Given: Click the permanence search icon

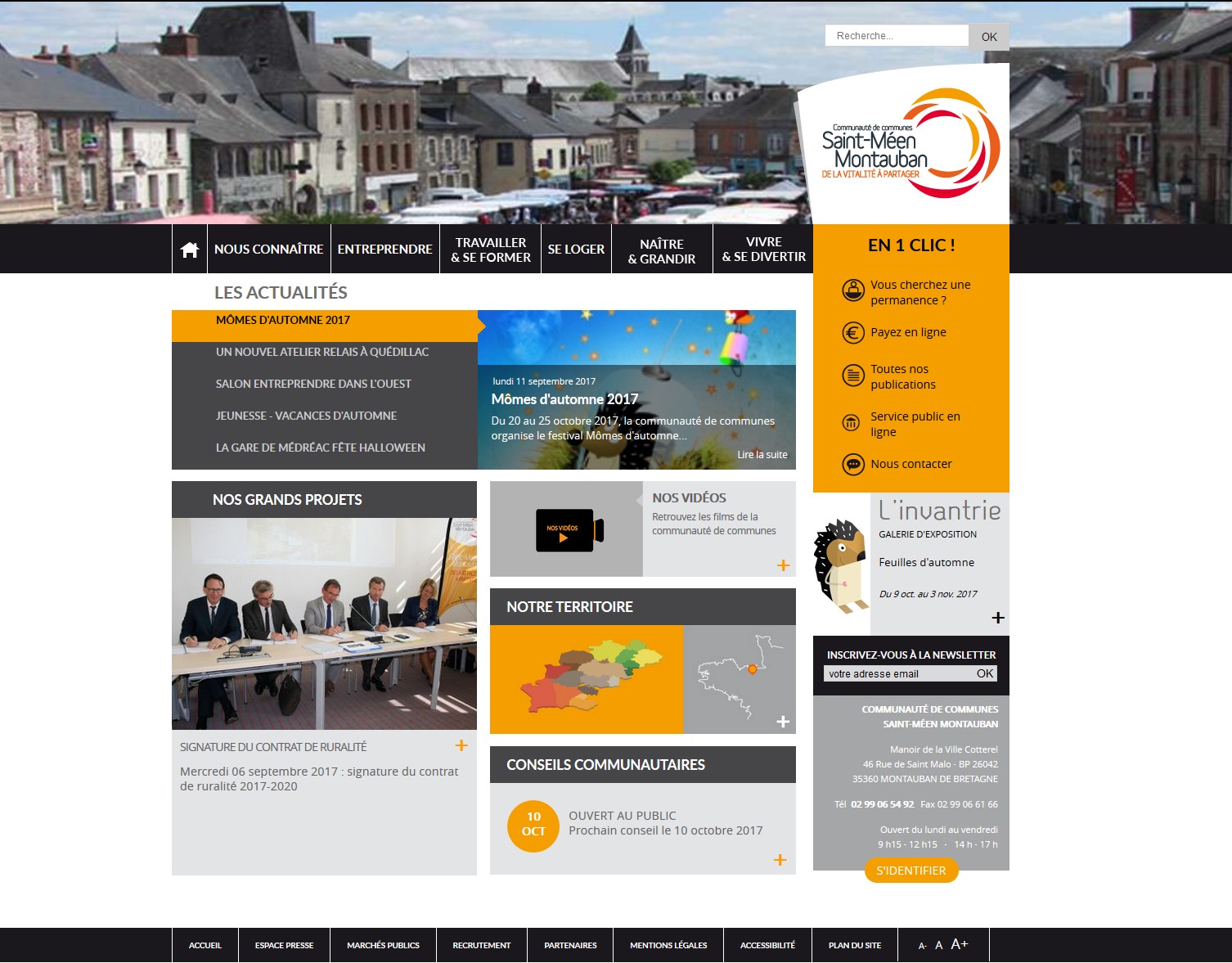Looking at the screenshot, I should (x=853, y=290).
